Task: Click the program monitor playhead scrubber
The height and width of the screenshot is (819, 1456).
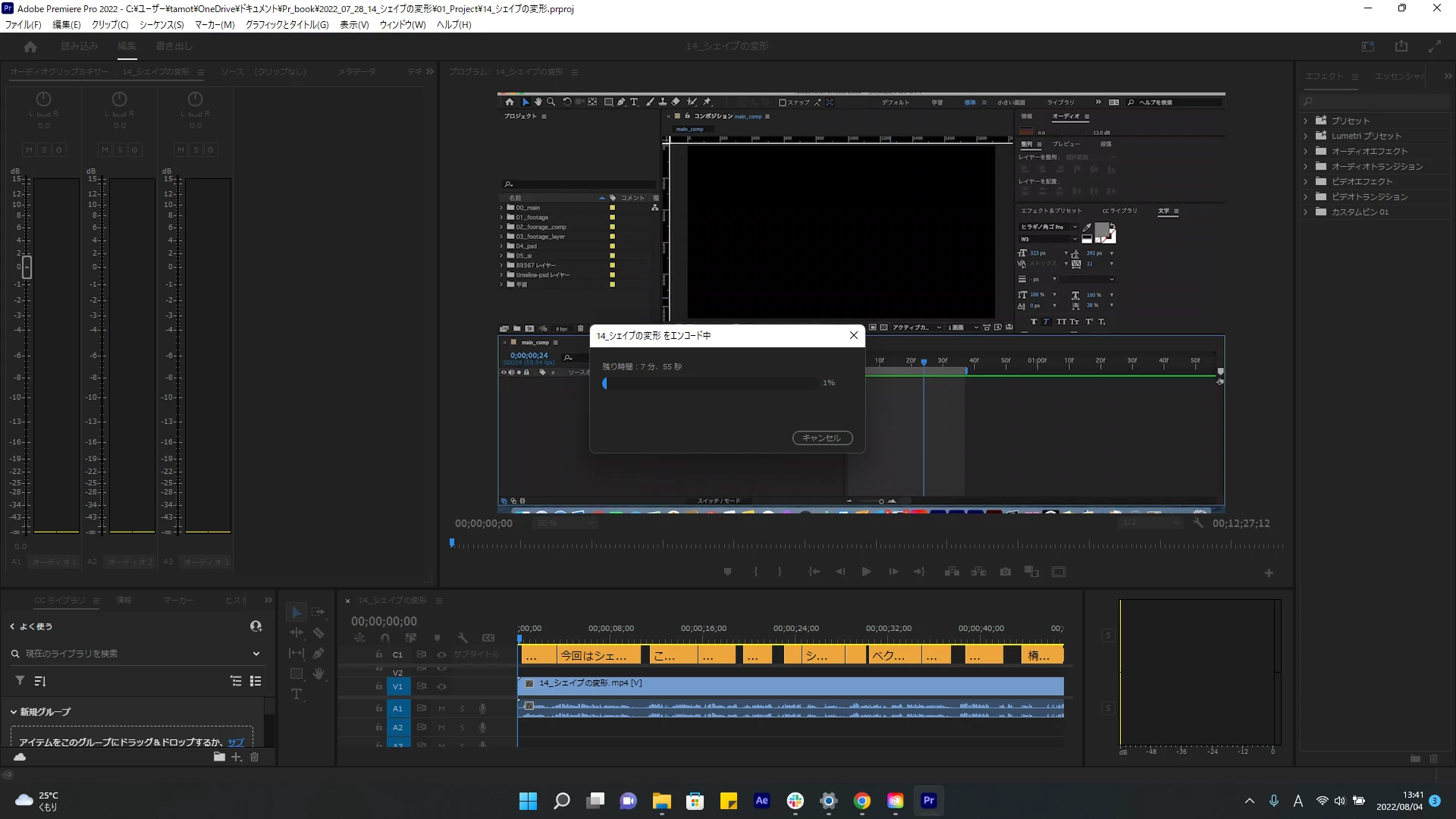Action: click(452, 543)
